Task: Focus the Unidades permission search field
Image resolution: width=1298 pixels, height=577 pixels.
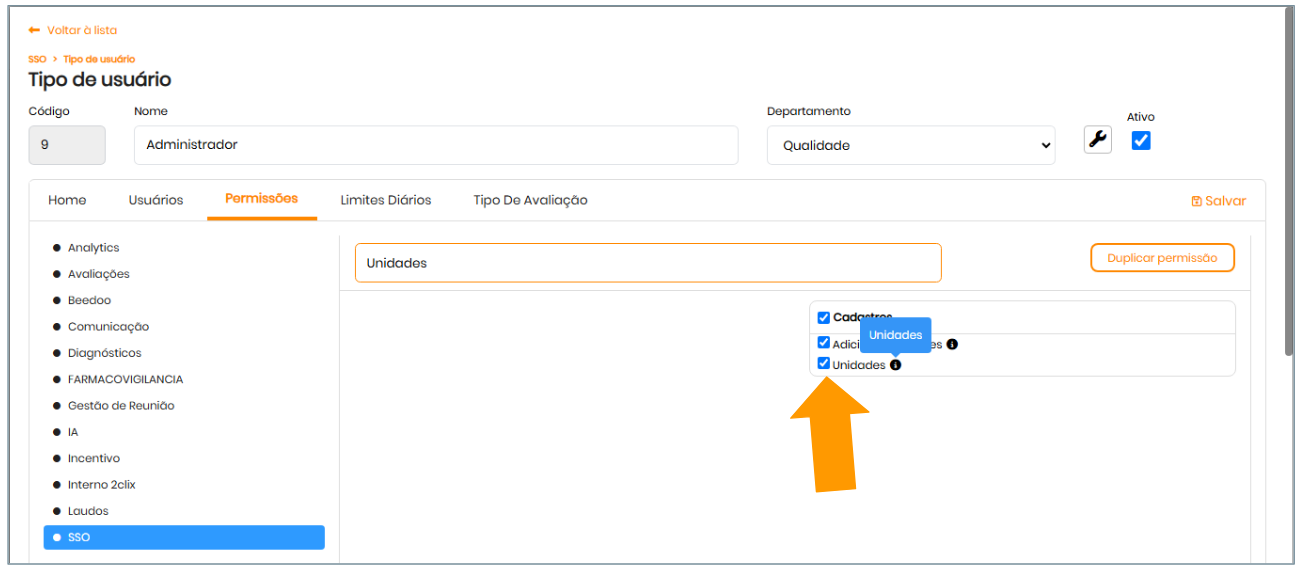Action: point(647,263)
